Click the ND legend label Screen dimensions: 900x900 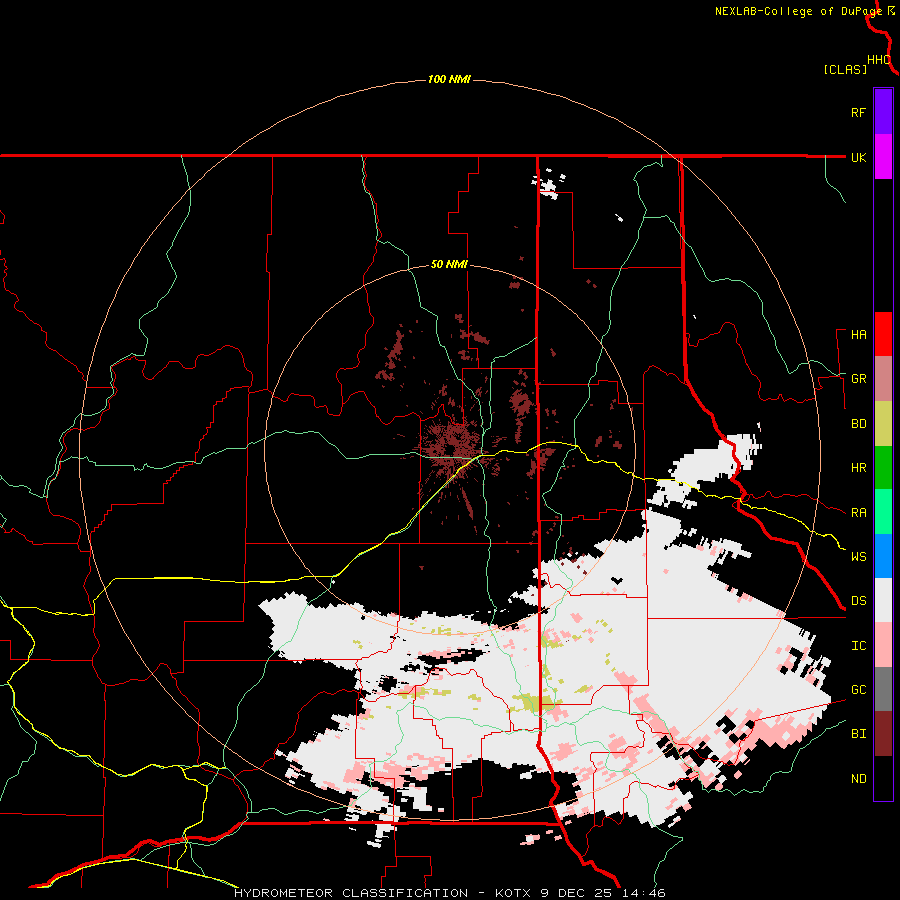pos(858,778)
